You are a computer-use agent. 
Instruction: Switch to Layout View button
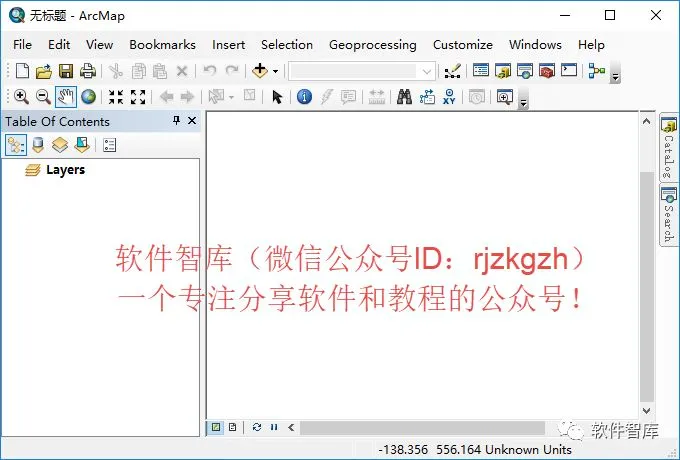[x=232, y=427]
